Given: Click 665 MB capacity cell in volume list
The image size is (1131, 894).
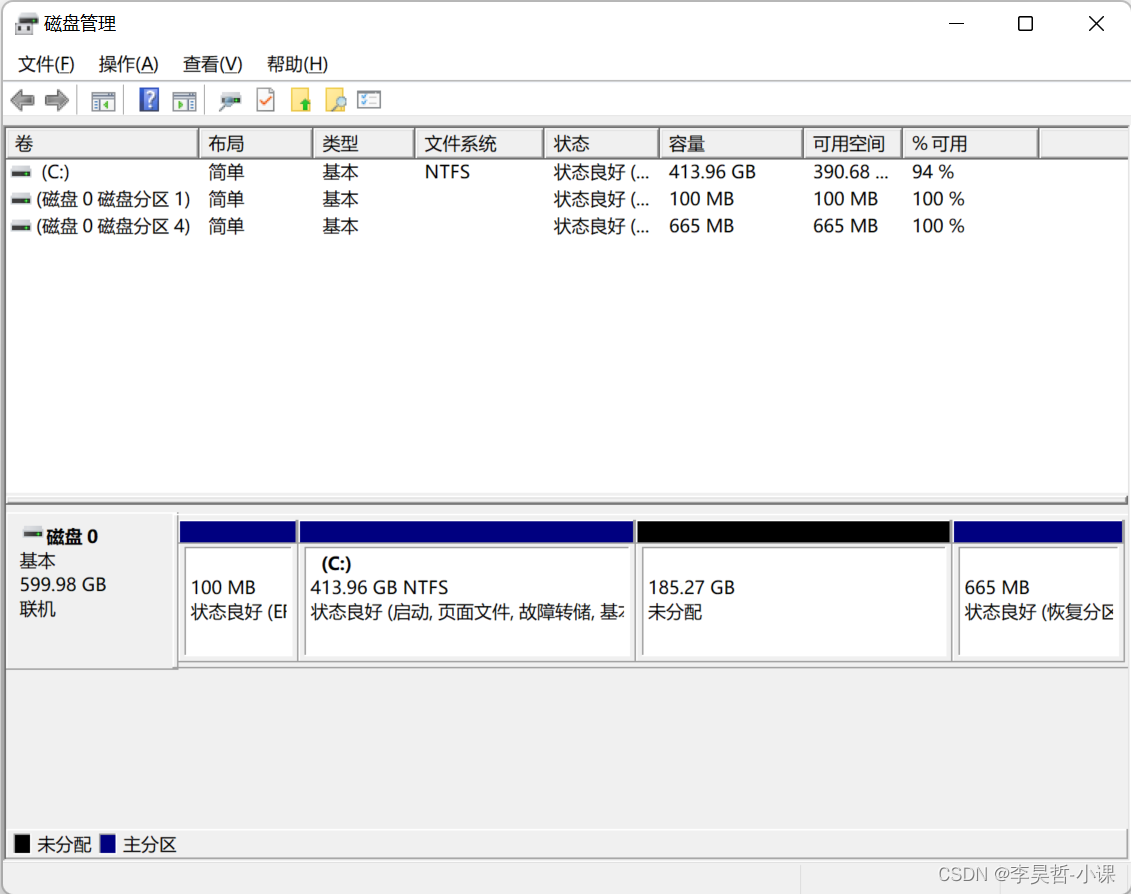Looking at the screenshot, I should [701, 227].
